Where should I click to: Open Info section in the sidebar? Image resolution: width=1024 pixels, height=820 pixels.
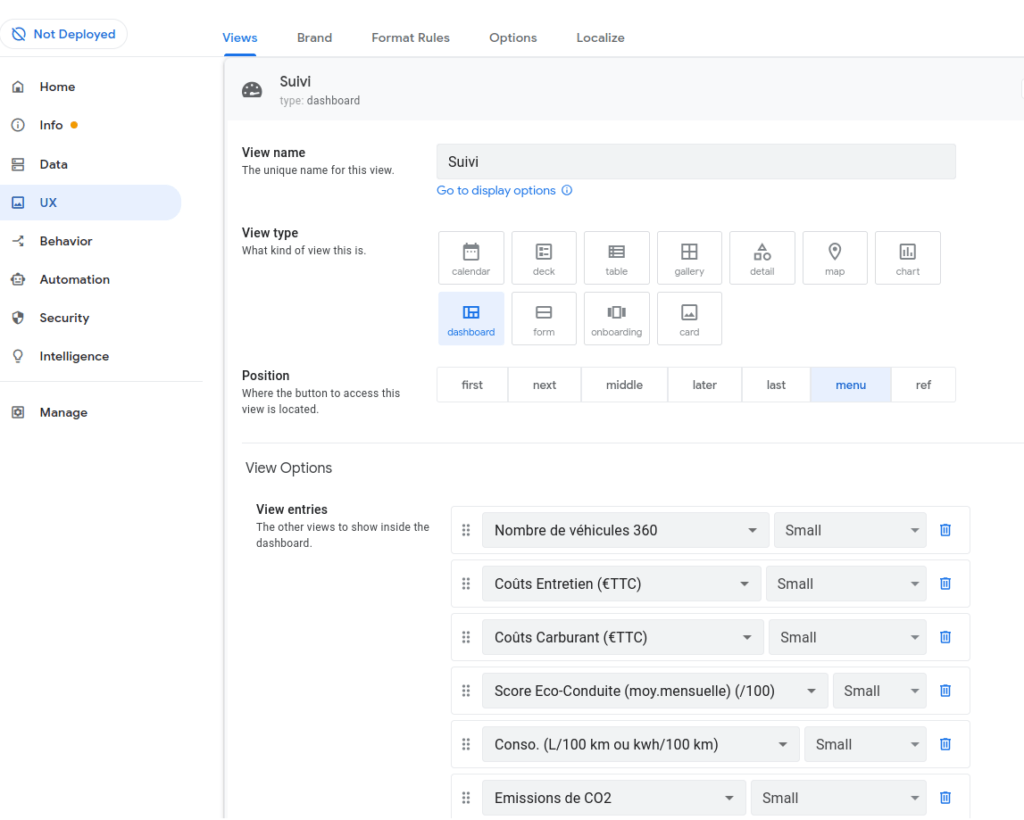pyautogui.click(x=90, y=125)
